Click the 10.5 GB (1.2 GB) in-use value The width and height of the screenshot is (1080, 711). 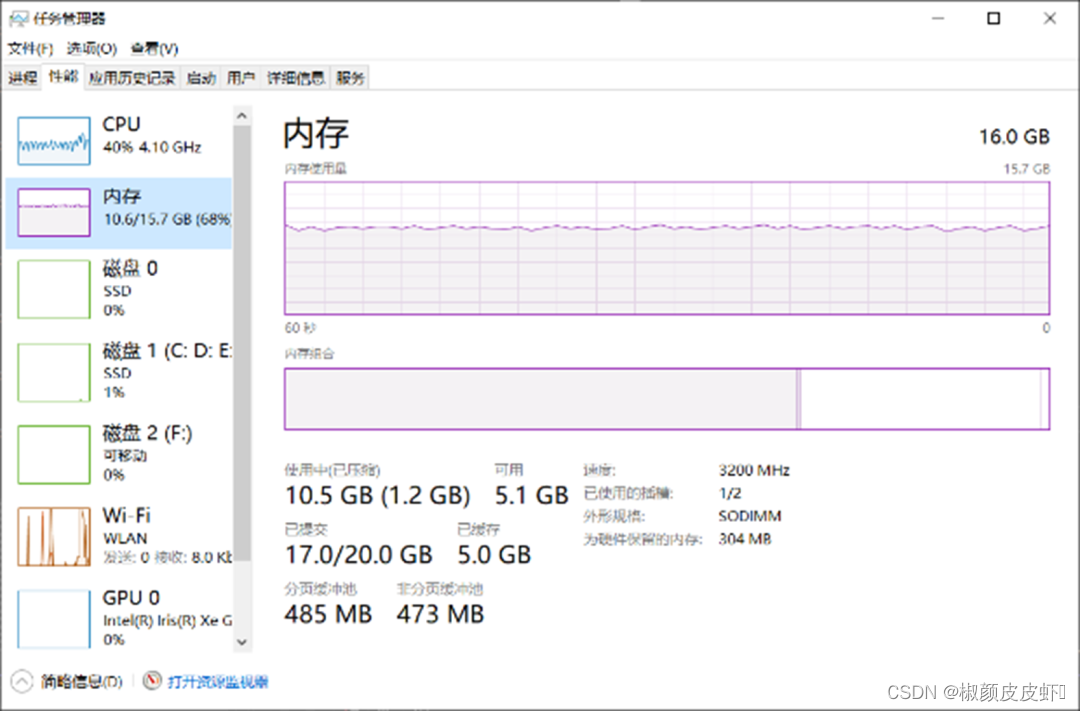(x=377, y=495)
